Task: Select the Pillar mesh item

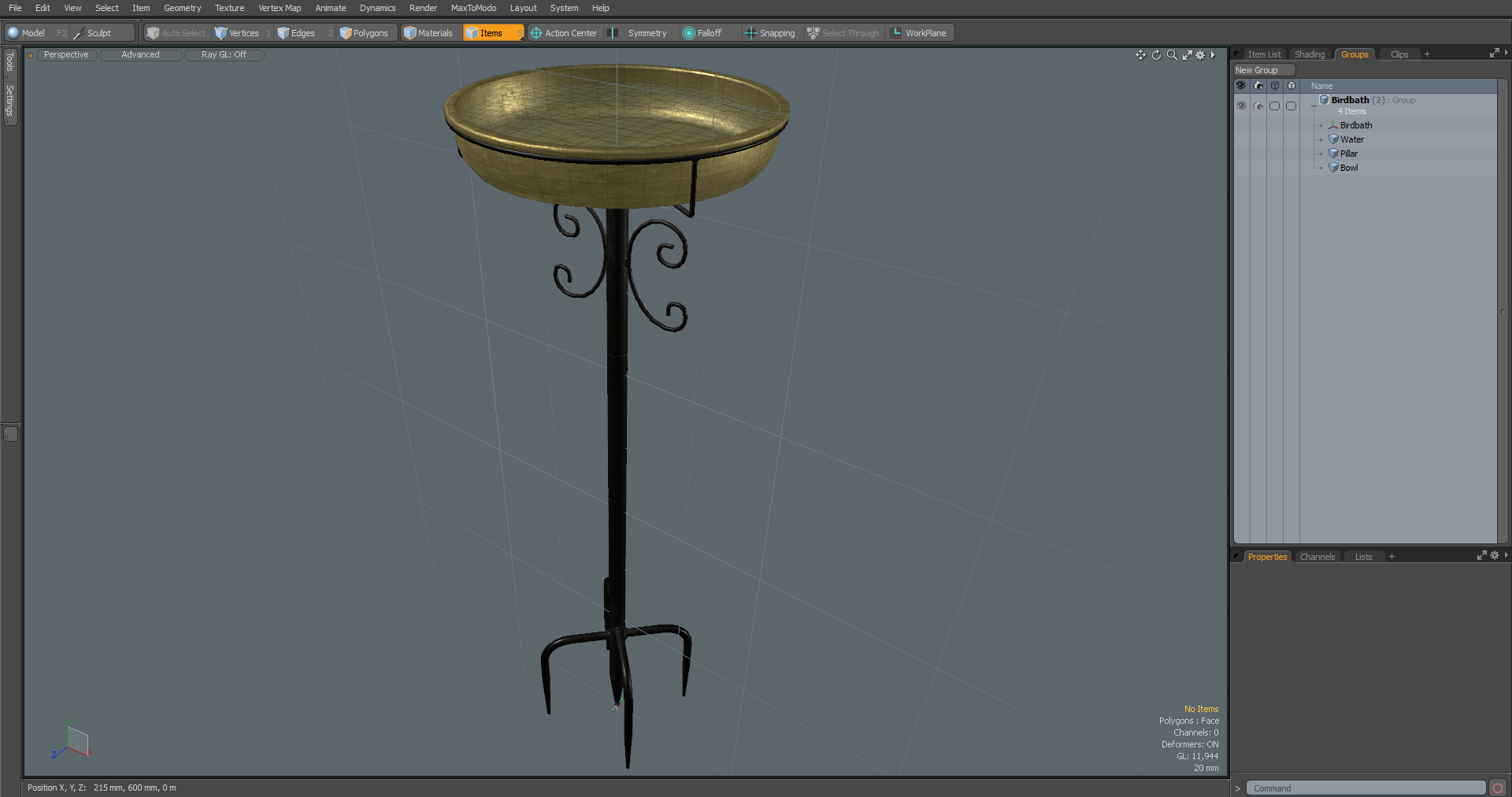Action: (1348, 154)
